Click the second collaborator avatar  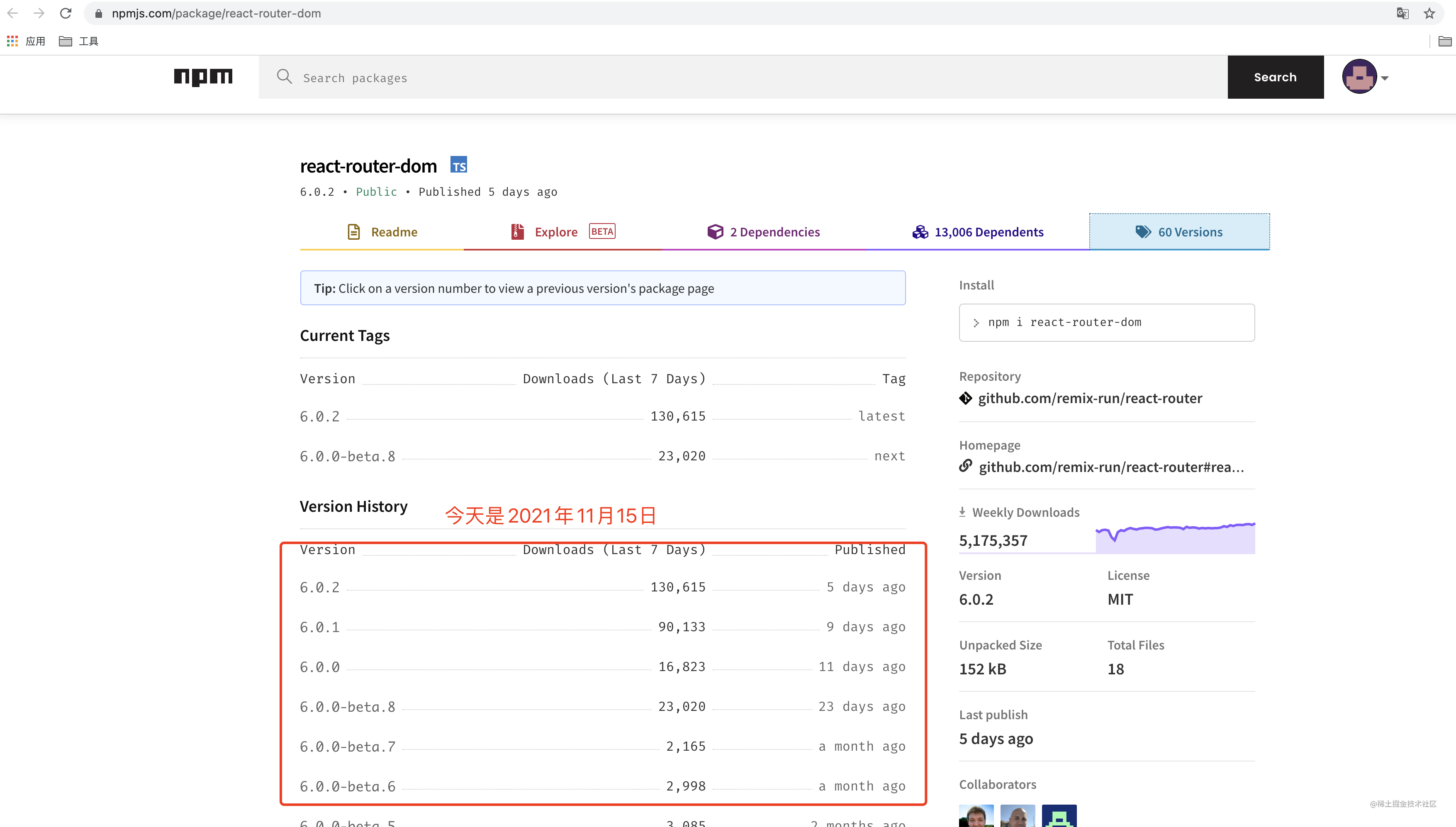1018,816
